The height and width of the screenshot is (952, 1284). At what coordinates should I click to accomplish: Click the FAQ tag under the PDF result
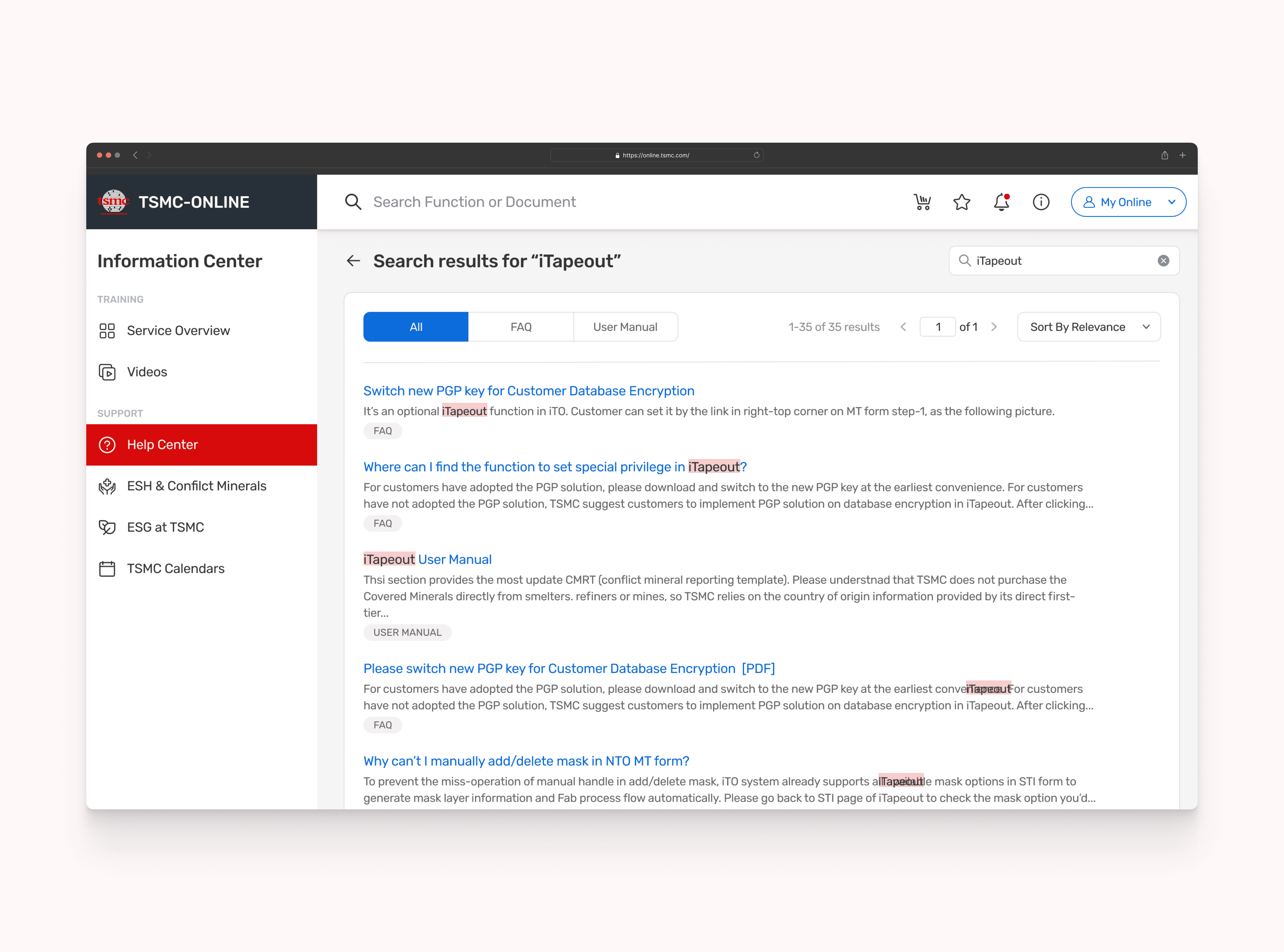(383, 725)
